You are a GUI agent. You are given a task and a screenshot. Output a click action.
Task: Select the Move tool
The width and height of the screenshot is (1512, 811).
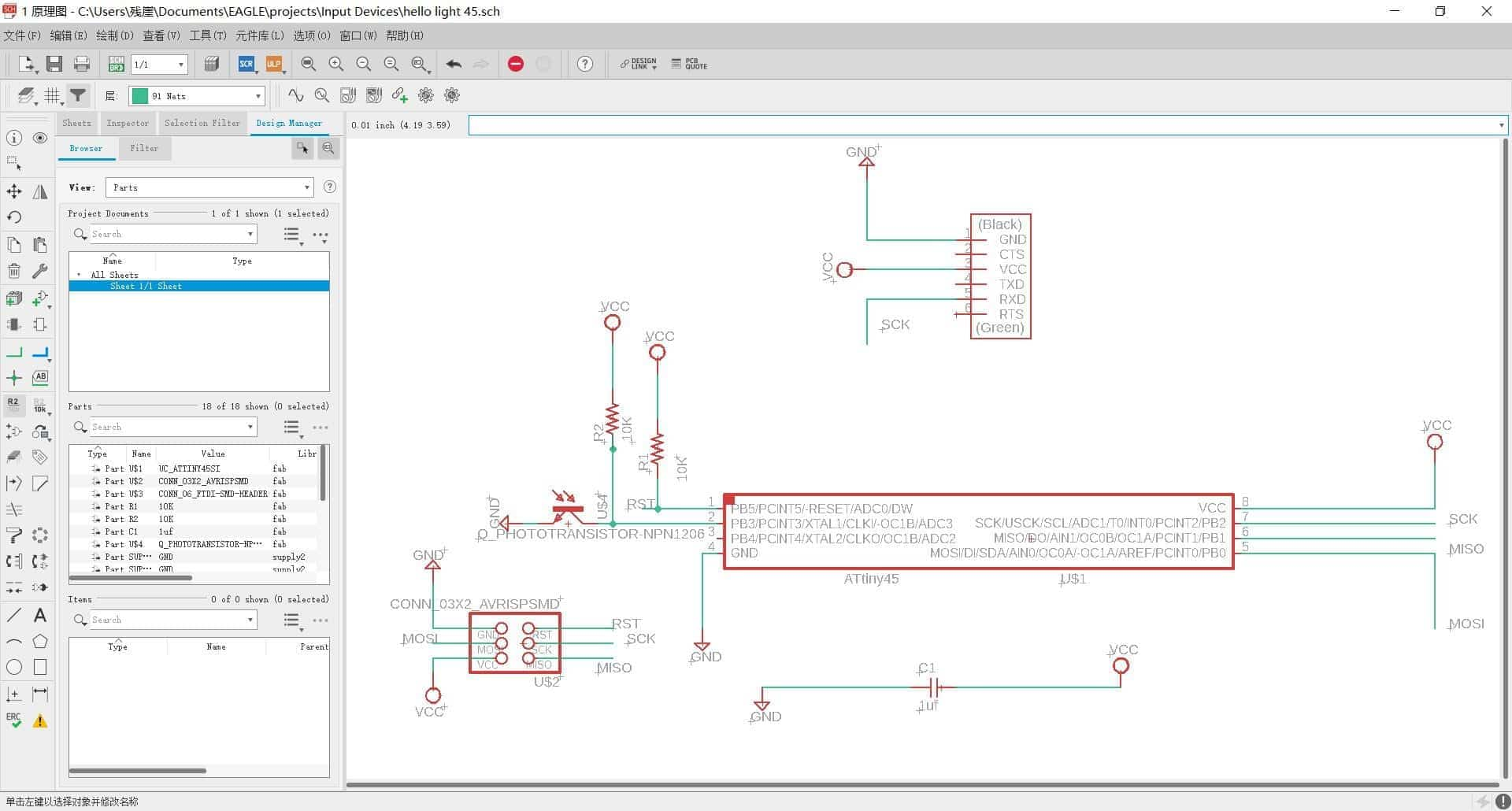coord(14,191)
